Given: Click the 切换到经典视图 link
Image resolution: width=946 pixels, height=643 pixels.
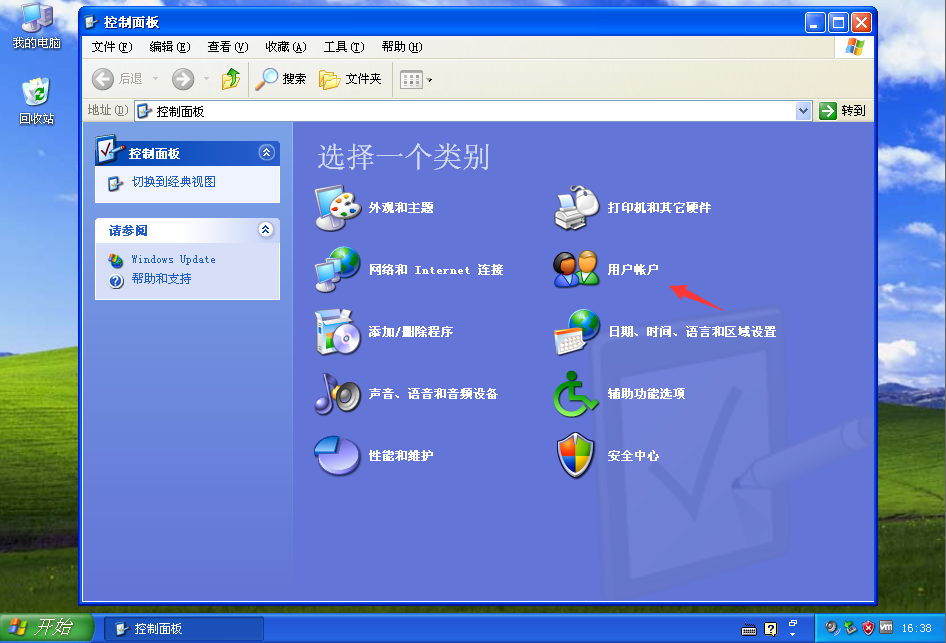Looking at the screenshot, I should [x=174, y=182].
